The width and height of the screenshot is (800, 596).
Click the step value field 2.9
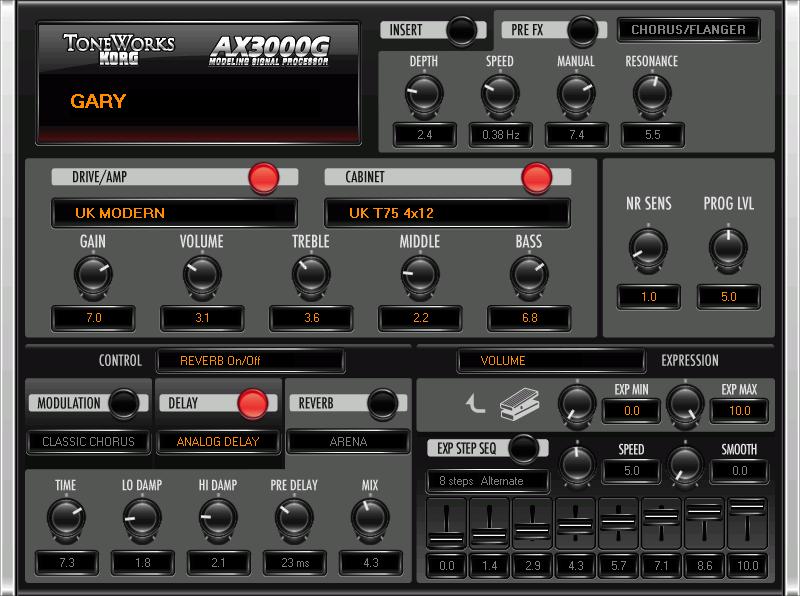532,565
